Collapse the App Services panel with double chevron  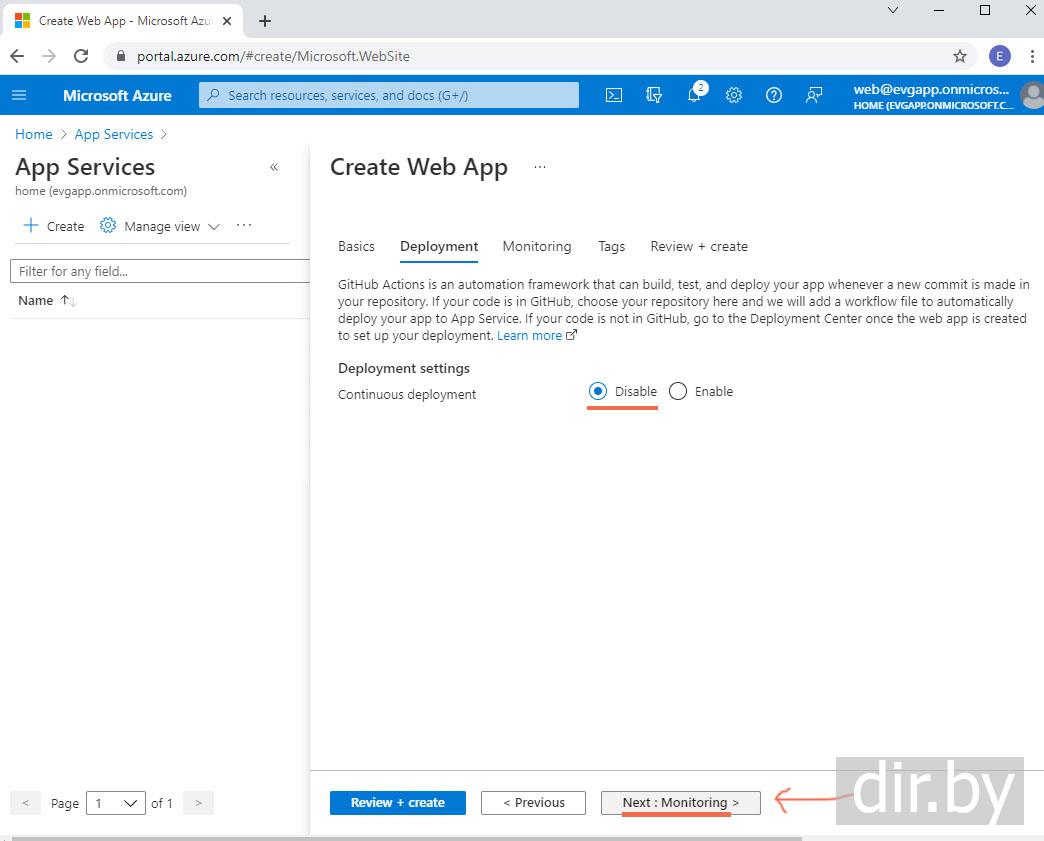[x=274, y=167]
